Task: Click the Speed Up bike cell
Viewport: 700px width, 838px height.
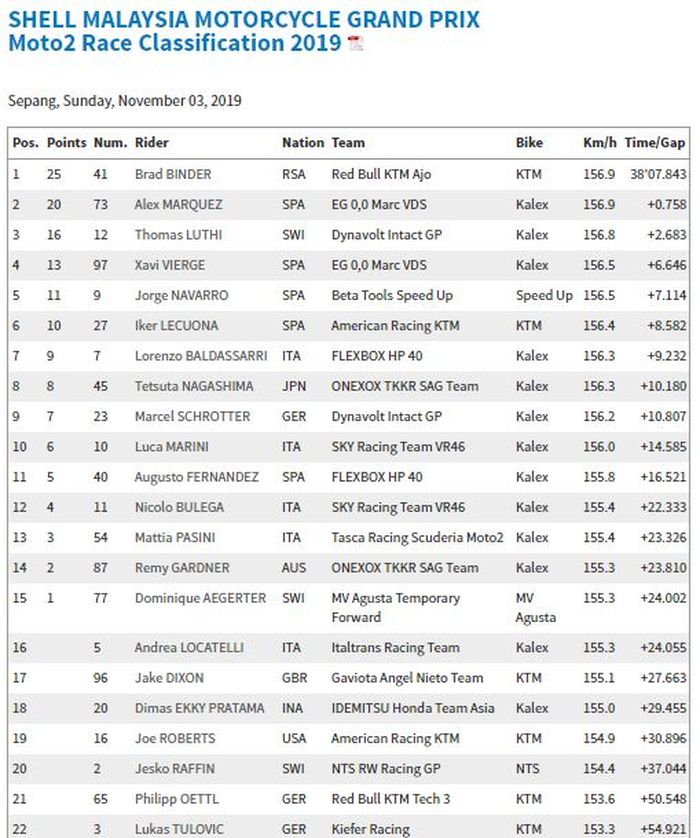Action: (544, 295)
